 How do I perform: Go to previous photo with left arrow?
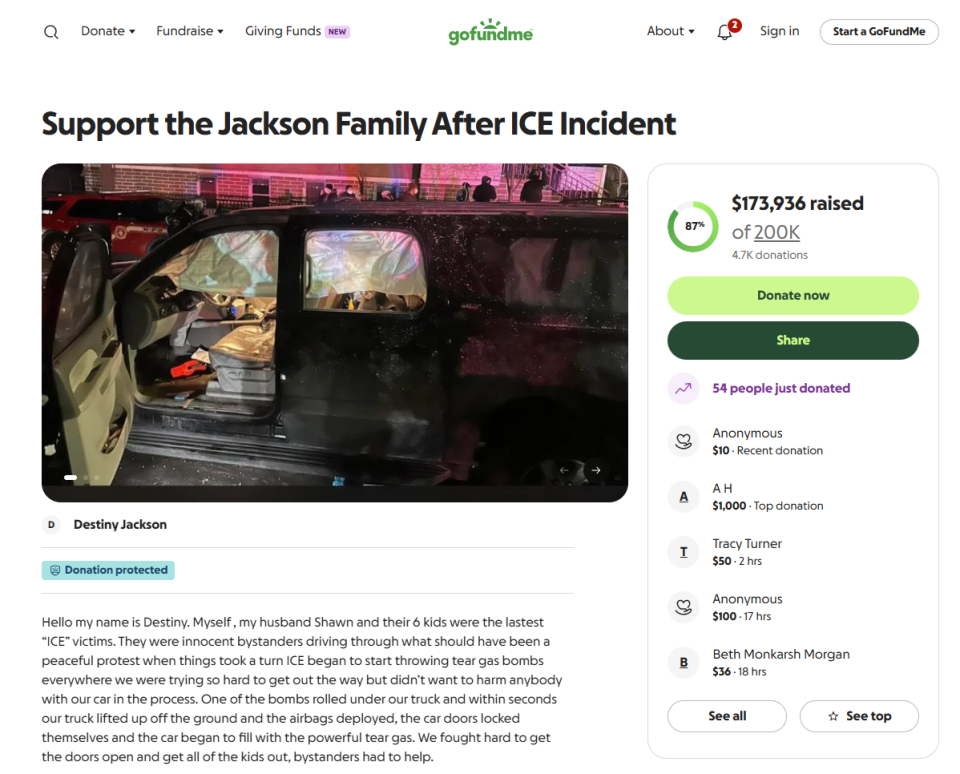pos(564,470)
